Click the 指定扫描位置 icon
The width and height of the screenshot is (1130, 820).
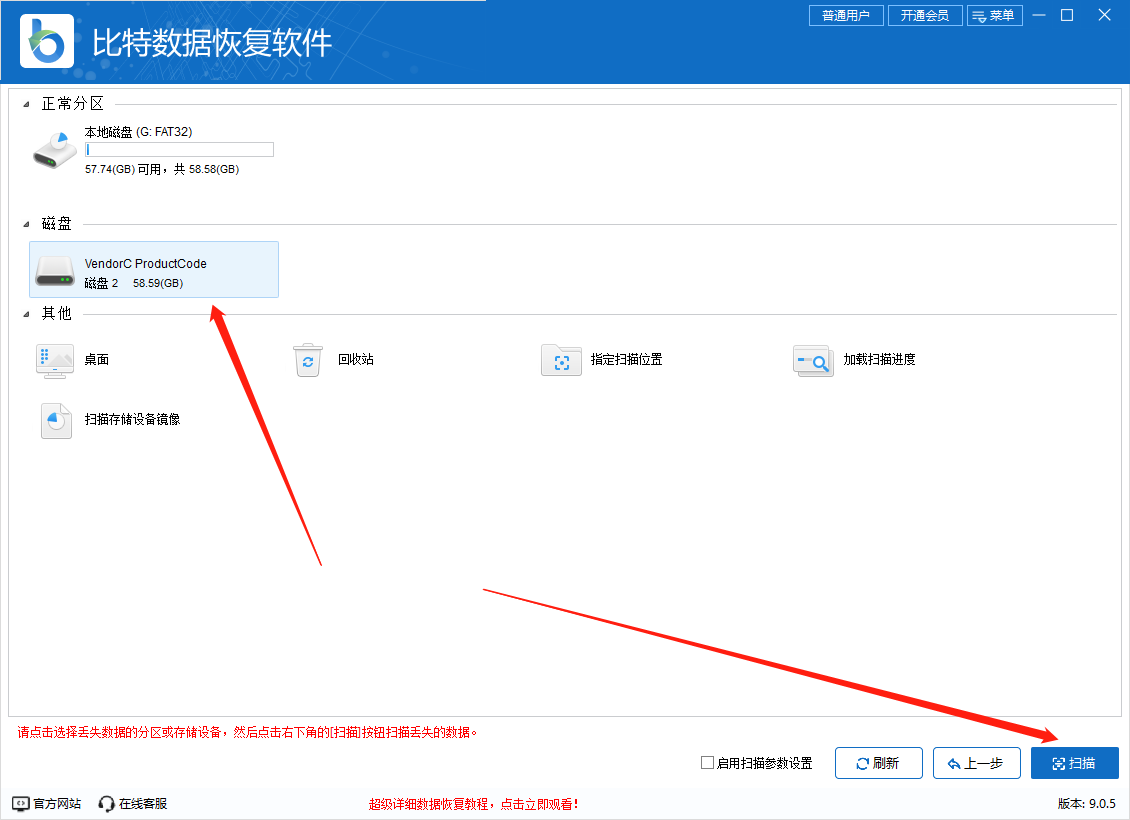click(561, 360)
